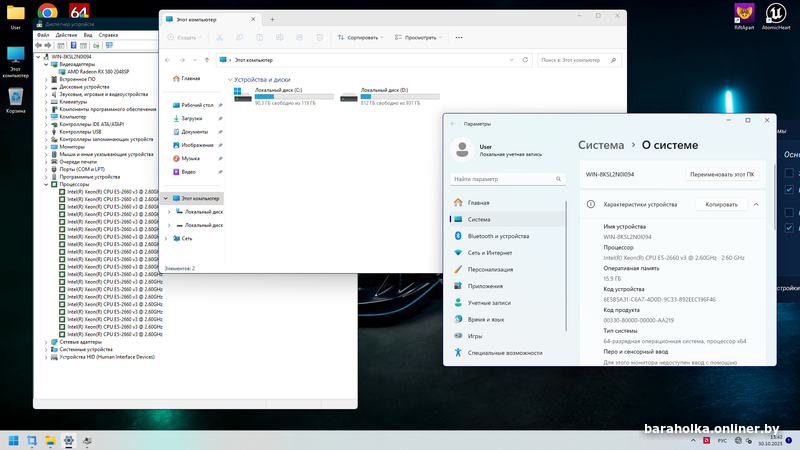Click the up arrow in Explorer navigation
800x450 pixels.
tap(207, 60)
